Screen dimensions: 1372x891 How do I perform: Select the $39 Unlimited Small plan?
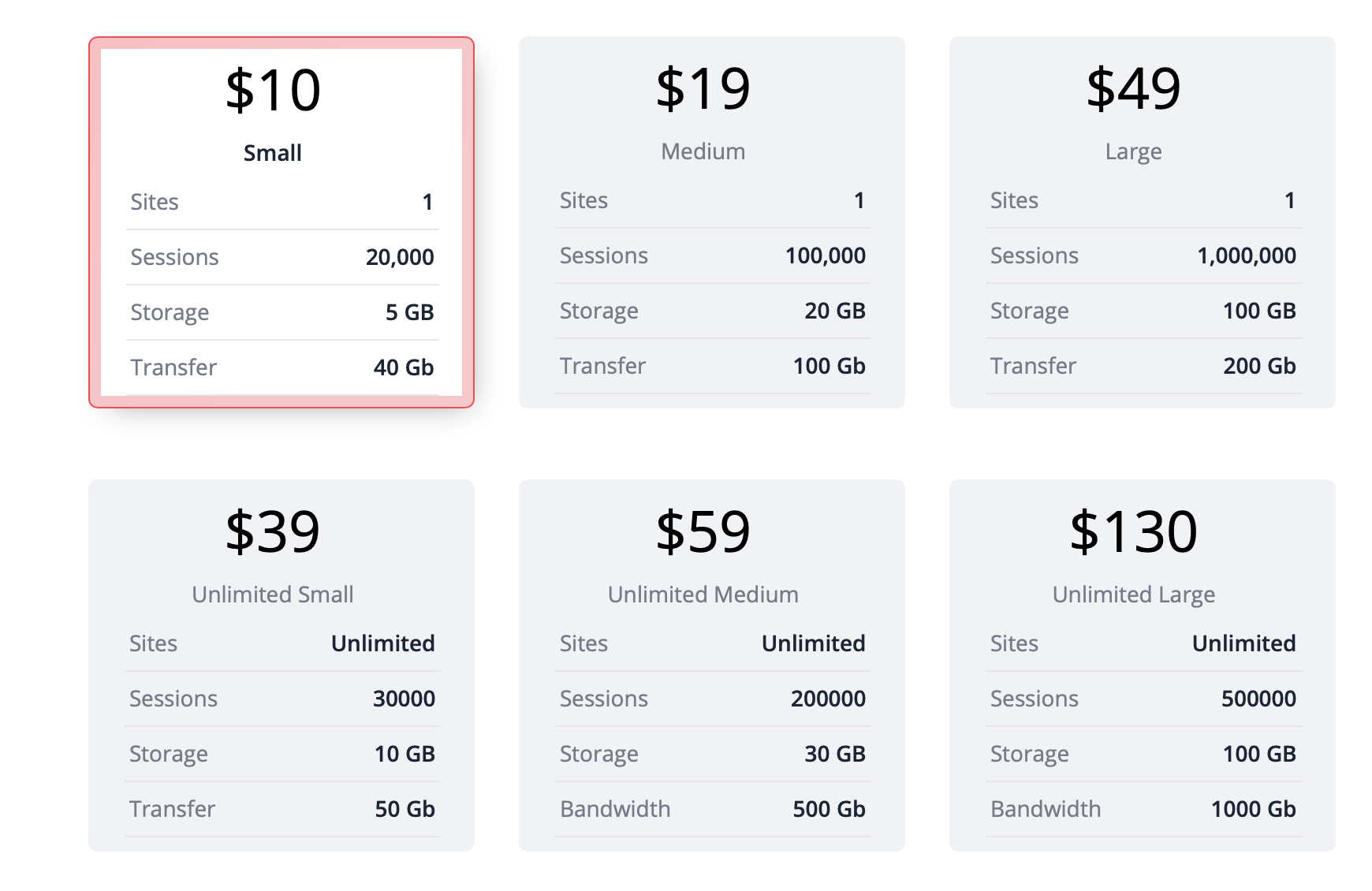point(281,665)
